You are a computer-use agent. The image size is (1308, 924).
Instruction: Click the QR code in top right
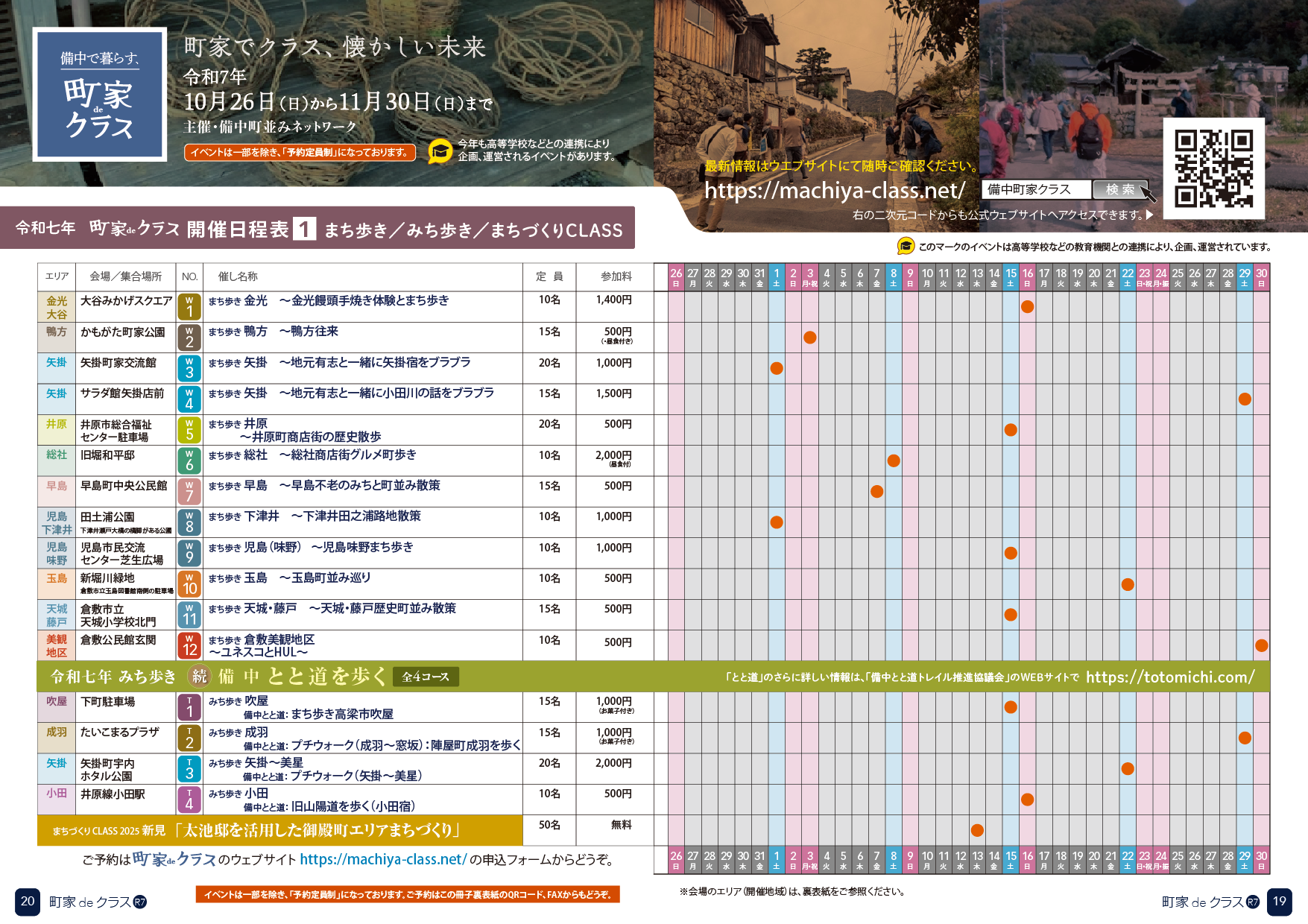point(1213,168)
